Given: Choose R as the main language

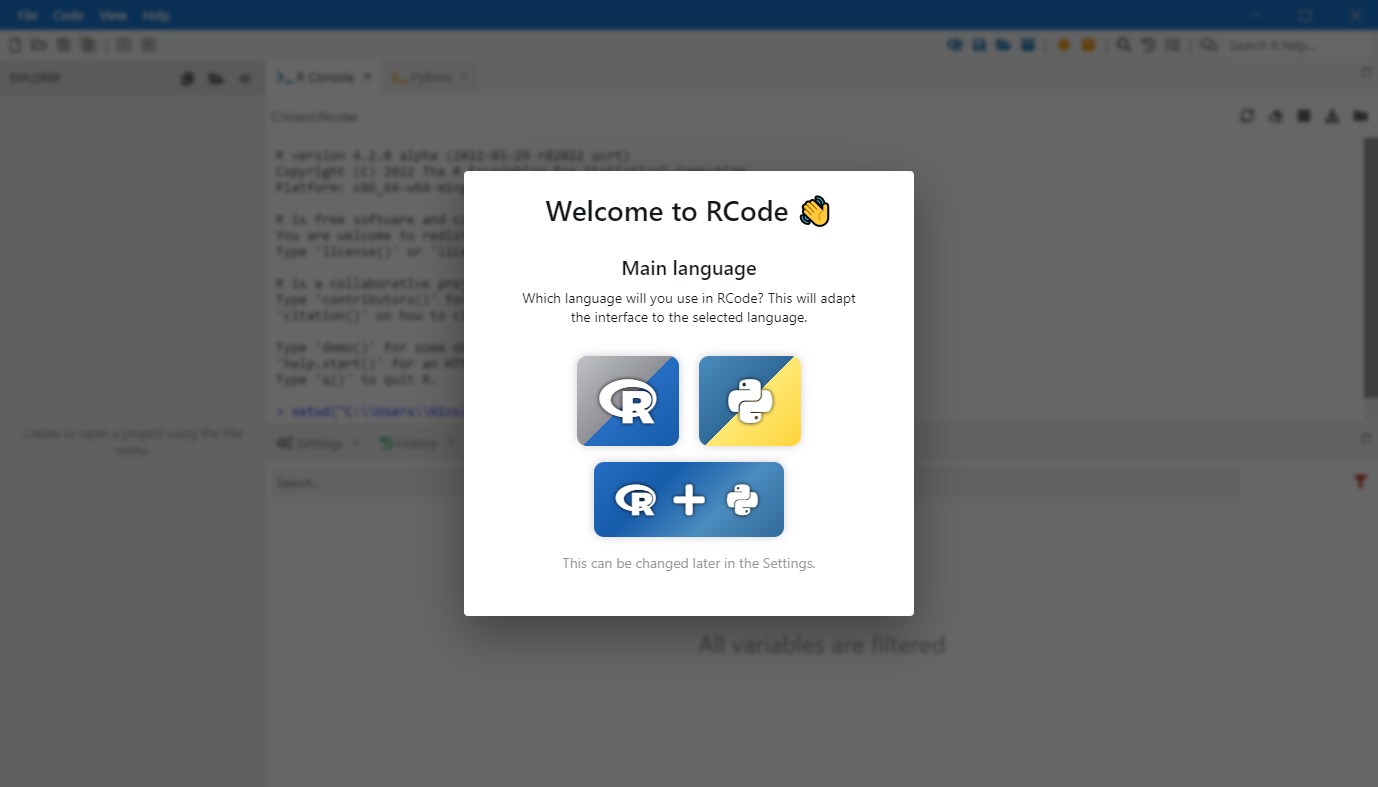Looking at the screenshot, I should (x=628, y=401).
